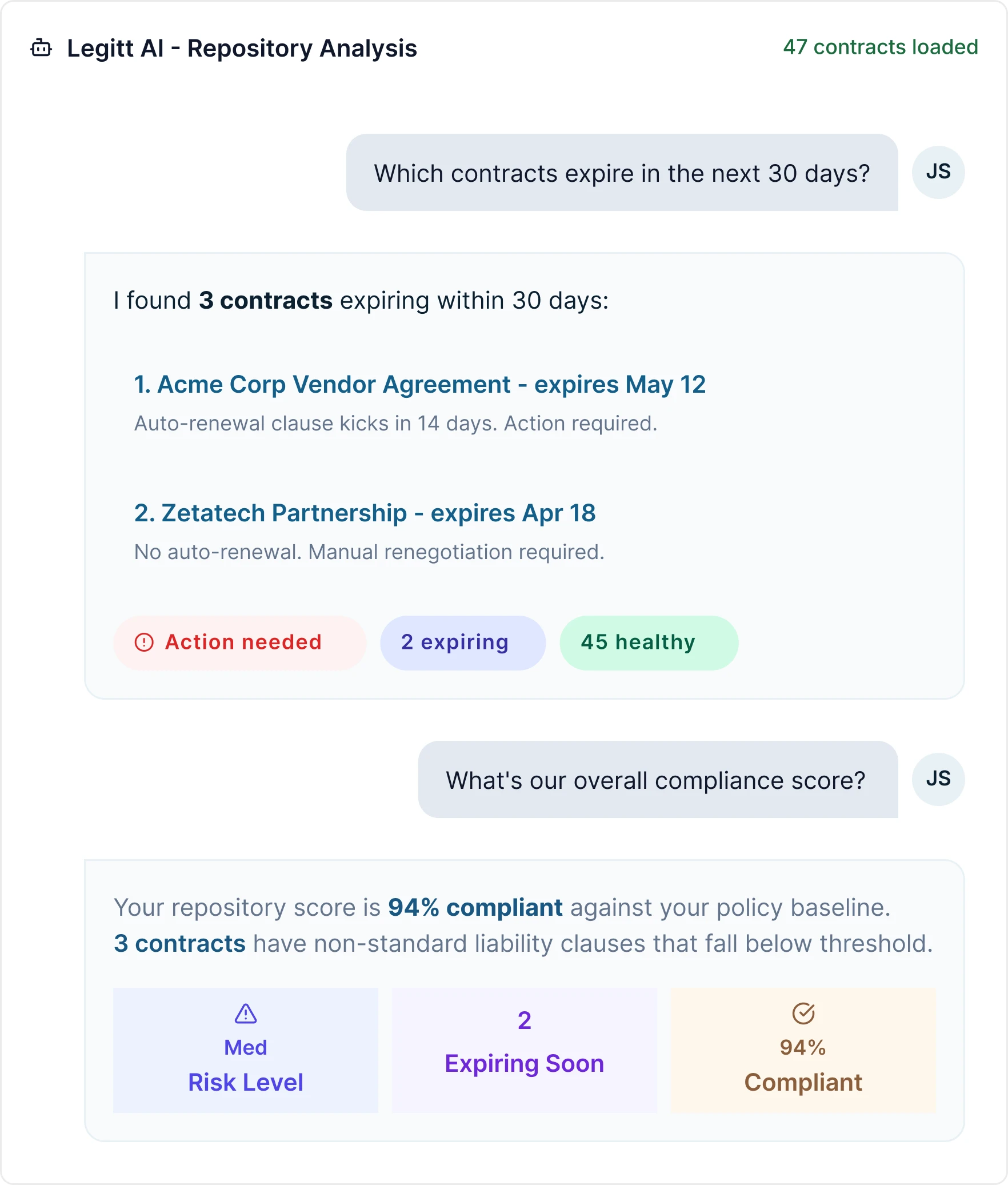Select the warning triangle above Med Risk Level

(245, 1012)
